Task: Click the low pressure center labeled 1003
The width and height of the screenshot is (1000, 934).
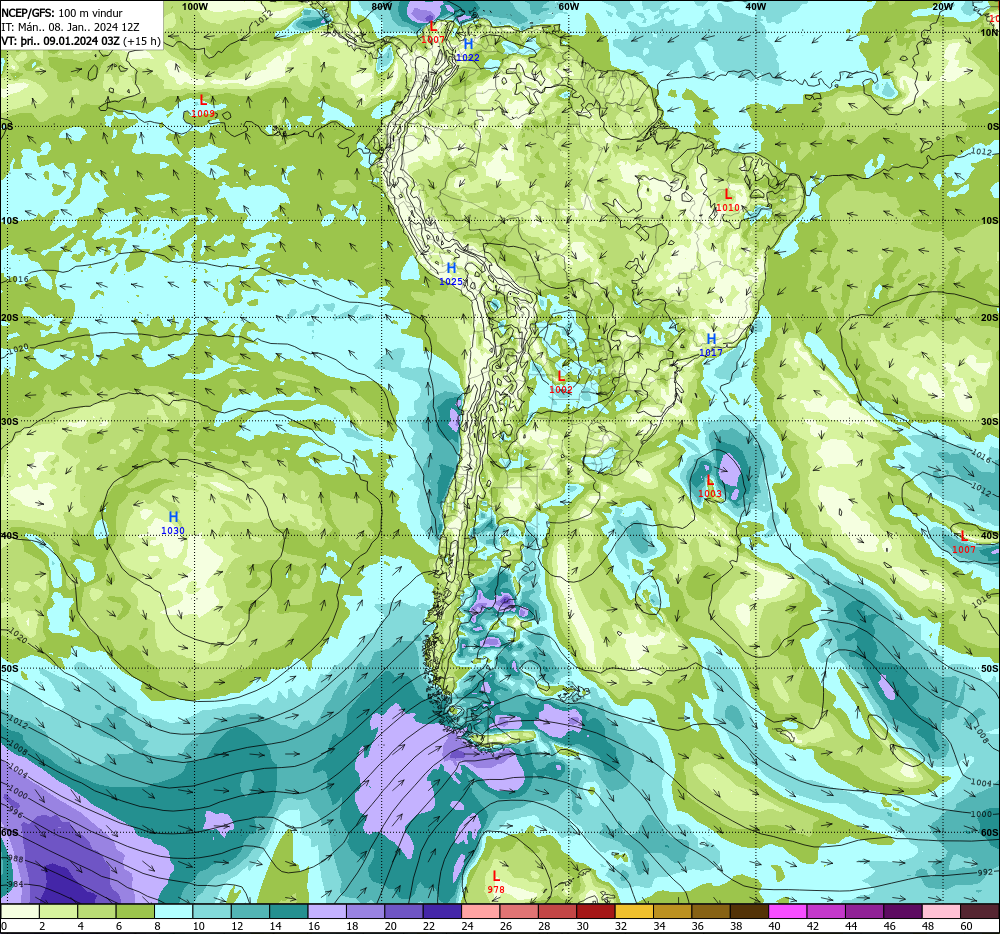Action: tap(710, 486)
